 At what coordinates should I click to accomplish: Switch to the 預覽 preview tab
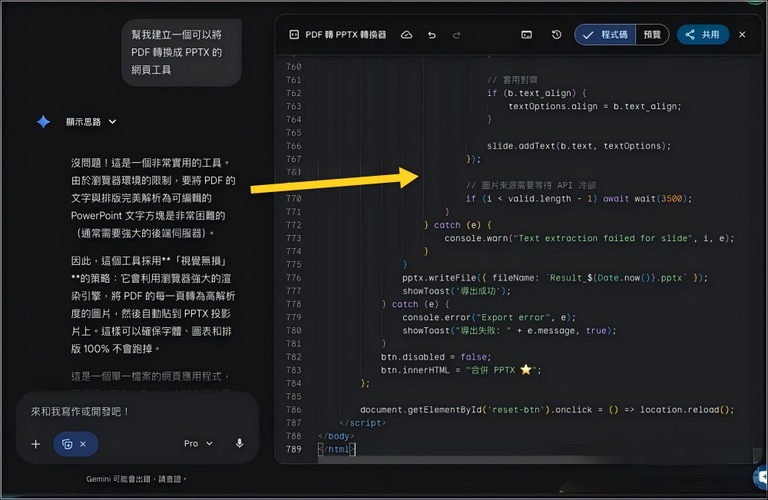click(652, 34)
